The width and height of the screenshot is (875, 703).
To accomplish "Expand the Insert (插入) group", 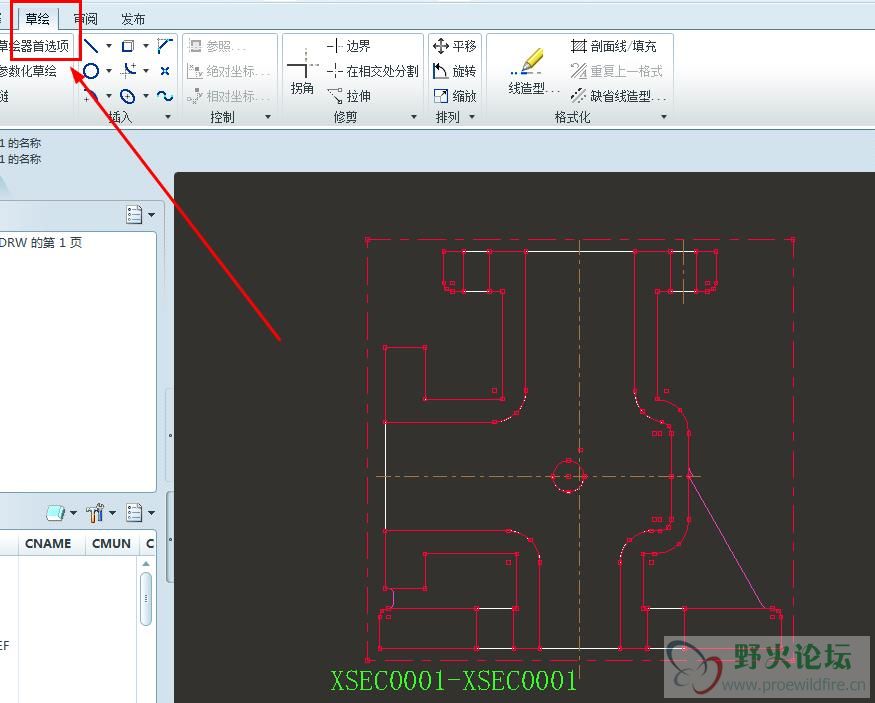I will pos(168,117).
